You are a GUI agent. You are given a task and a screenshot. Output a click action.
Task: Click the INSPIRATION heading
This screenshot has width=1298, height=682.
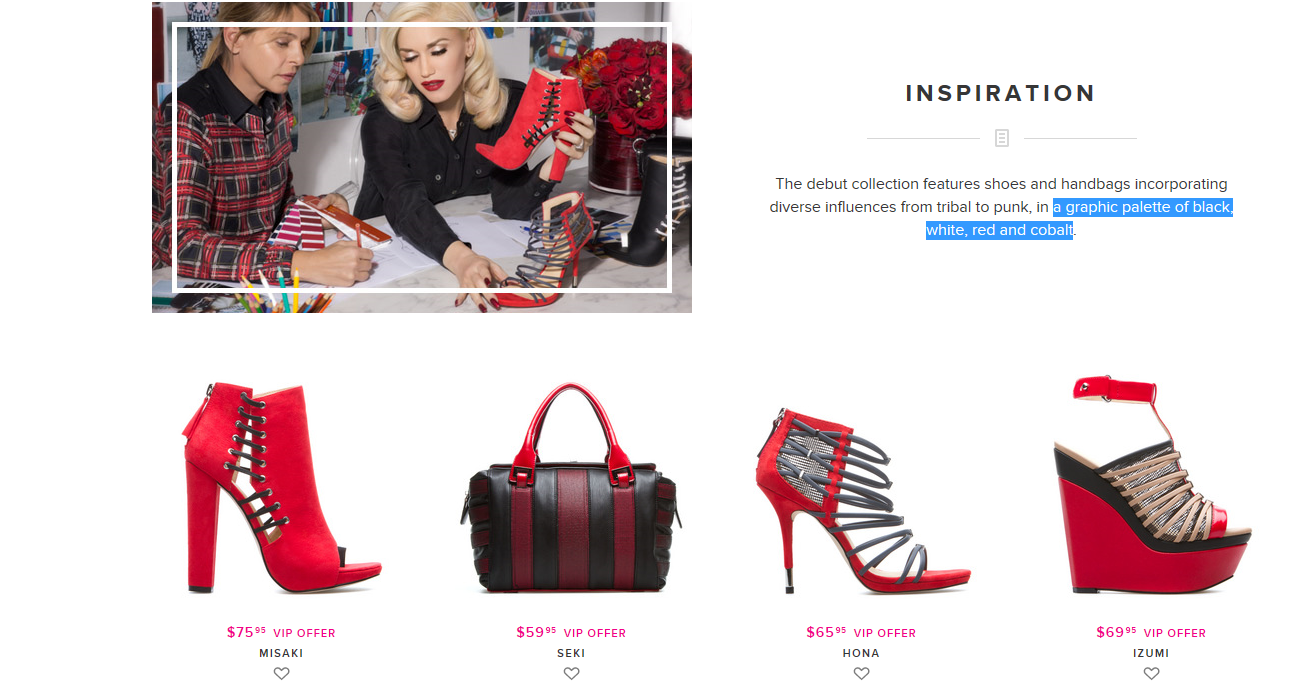pos(1001,93)
